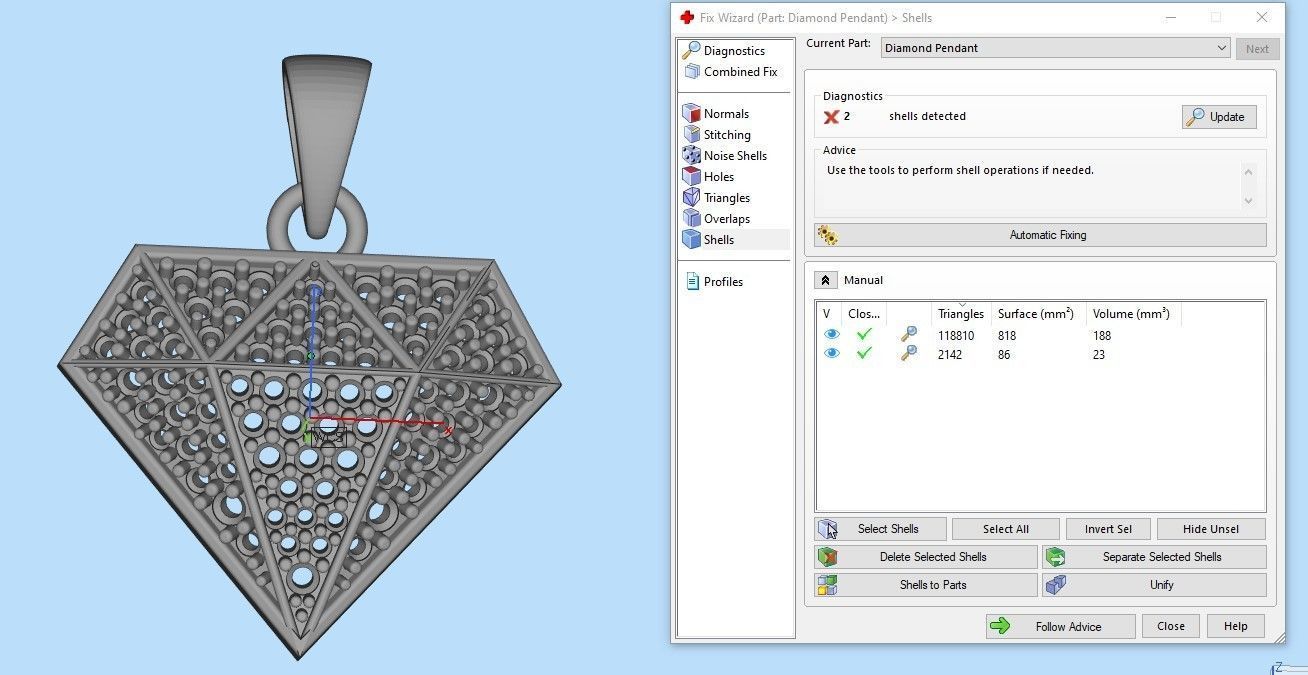The width and height of the screenshot is (1308, 675).
Task: Zoom to the 2142-triangle shell
Action: pyautogui.click(x=908, y=354)
